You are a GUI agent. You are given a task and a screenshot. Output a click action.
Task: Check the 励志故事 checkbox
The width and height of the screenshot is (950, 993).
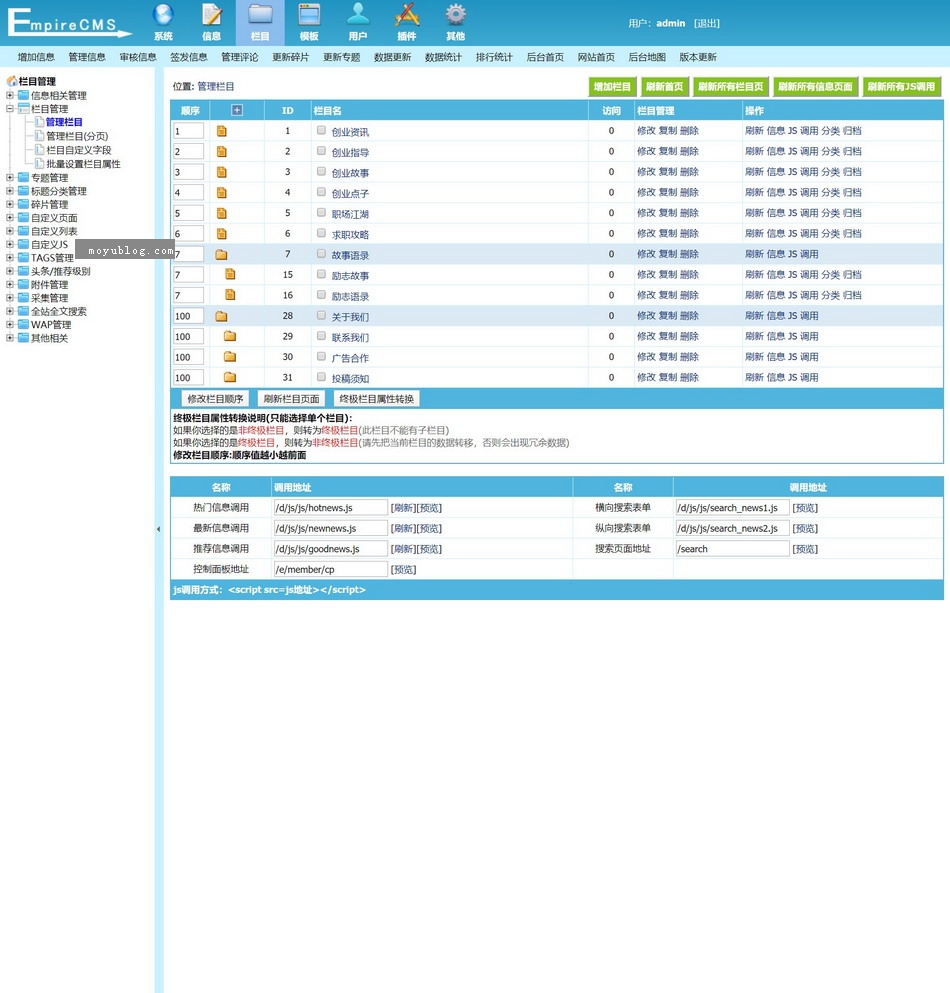click(321, 274)
